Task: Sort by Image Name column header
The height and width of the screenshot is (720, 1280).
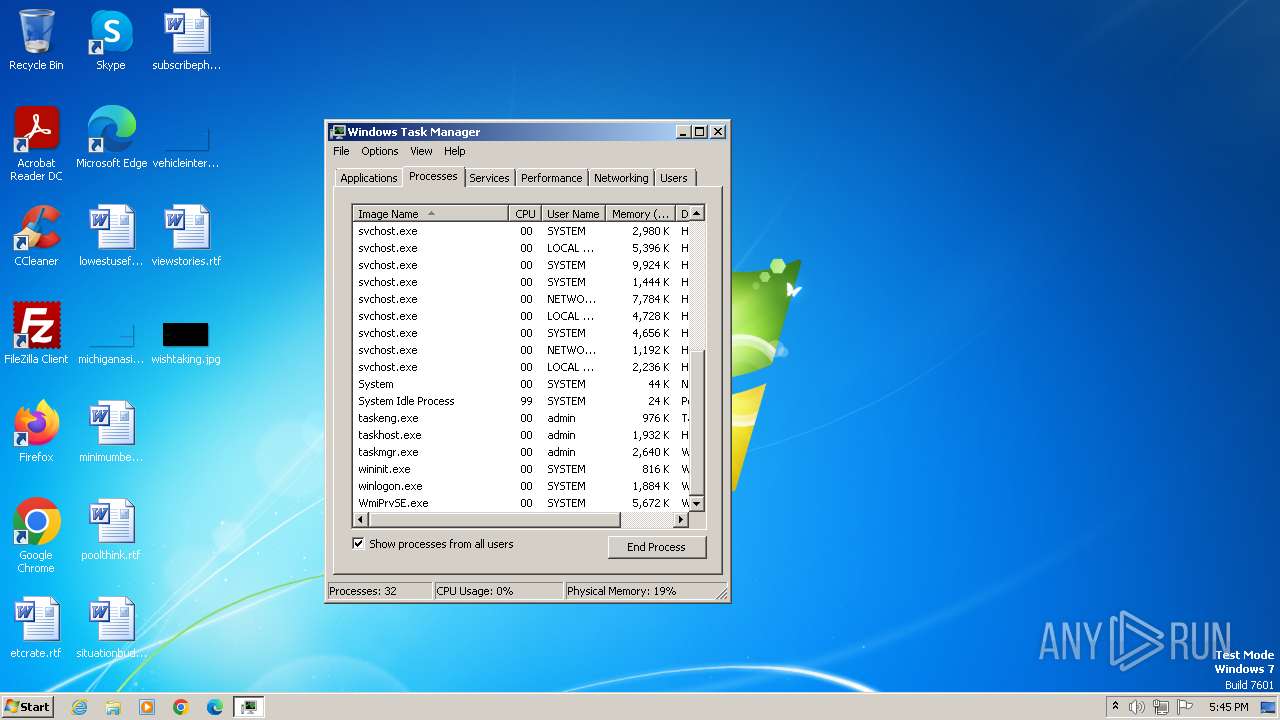Action: 431,214
